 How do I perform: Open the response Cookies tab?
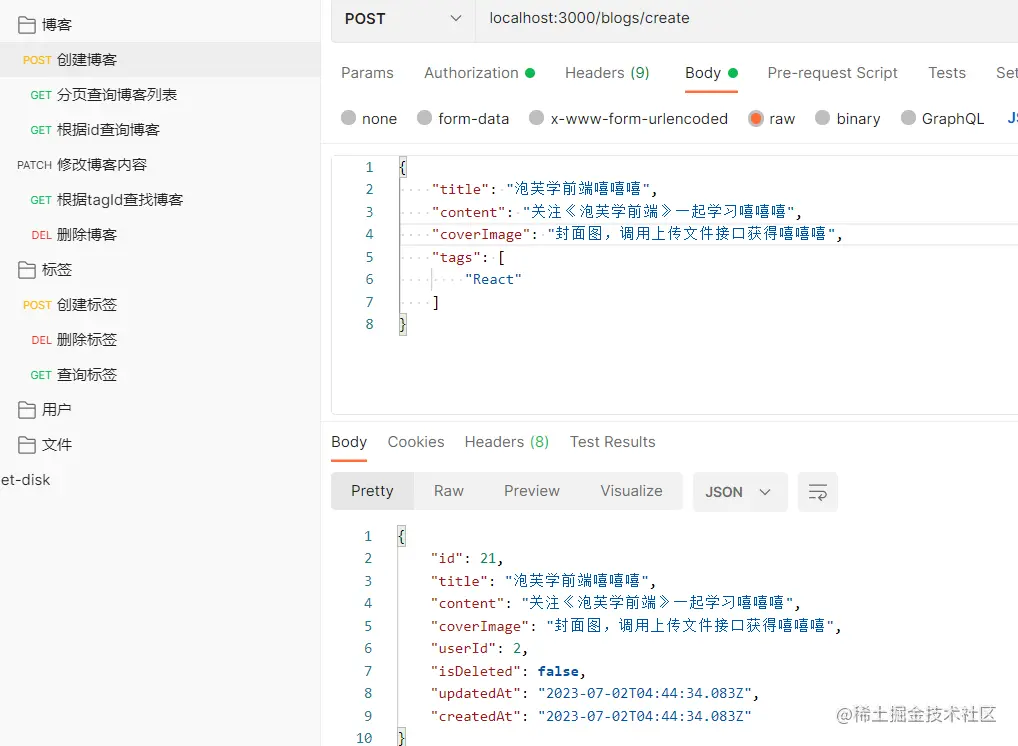(x=416, y=442)
